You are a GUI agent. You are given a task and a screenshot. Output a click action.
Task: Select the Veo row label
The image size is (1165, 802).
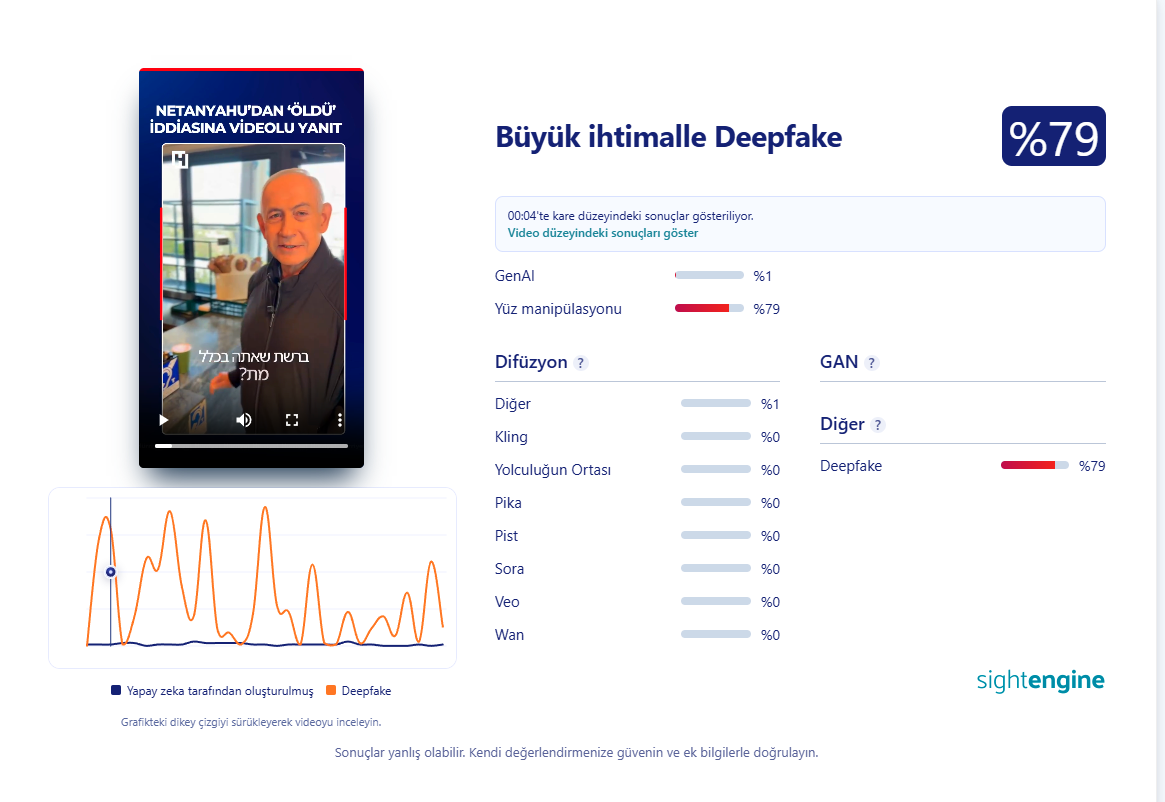click(x=507, y=602)
